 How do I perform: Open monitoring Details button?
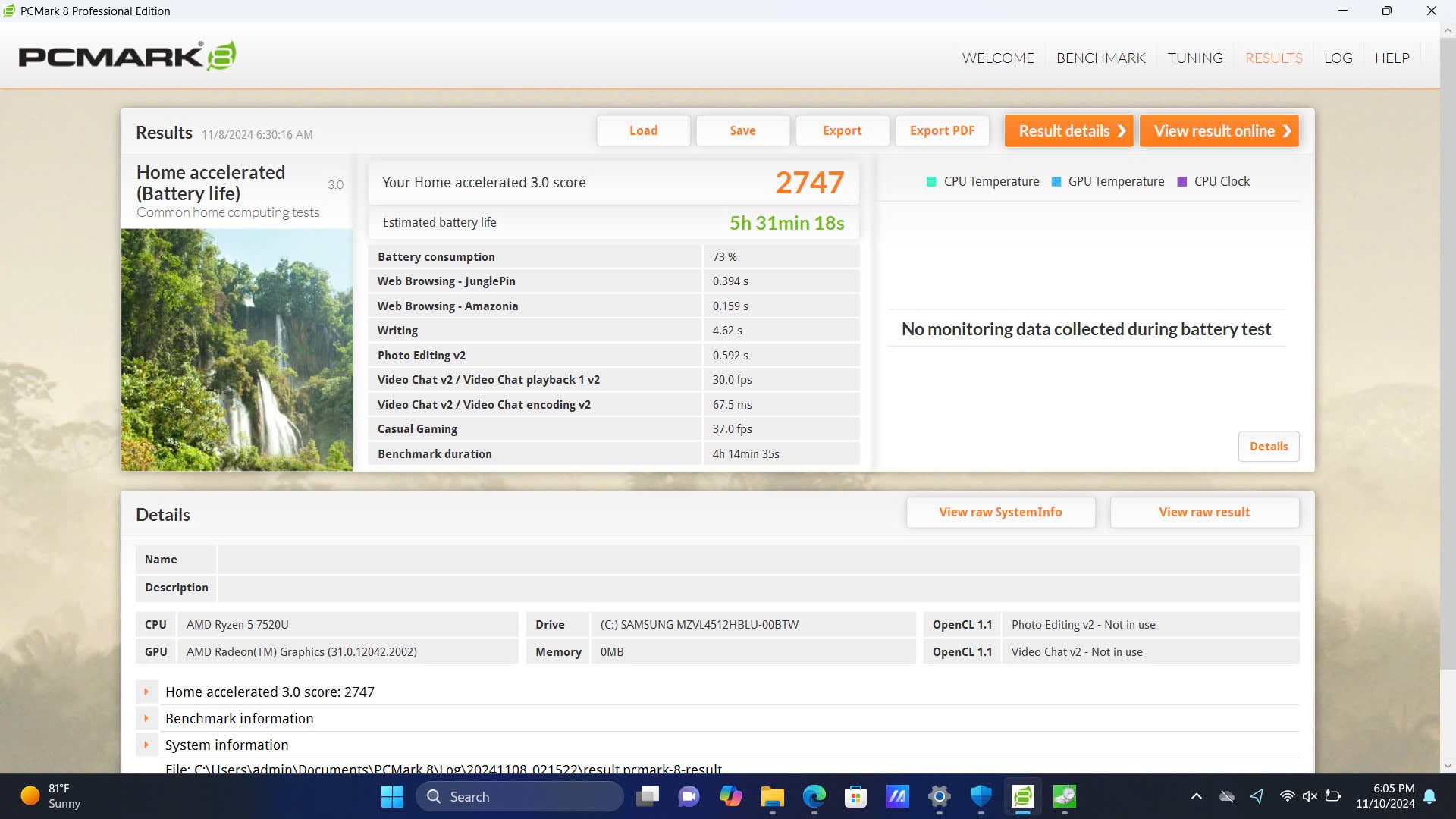[x=1269, y=446]
